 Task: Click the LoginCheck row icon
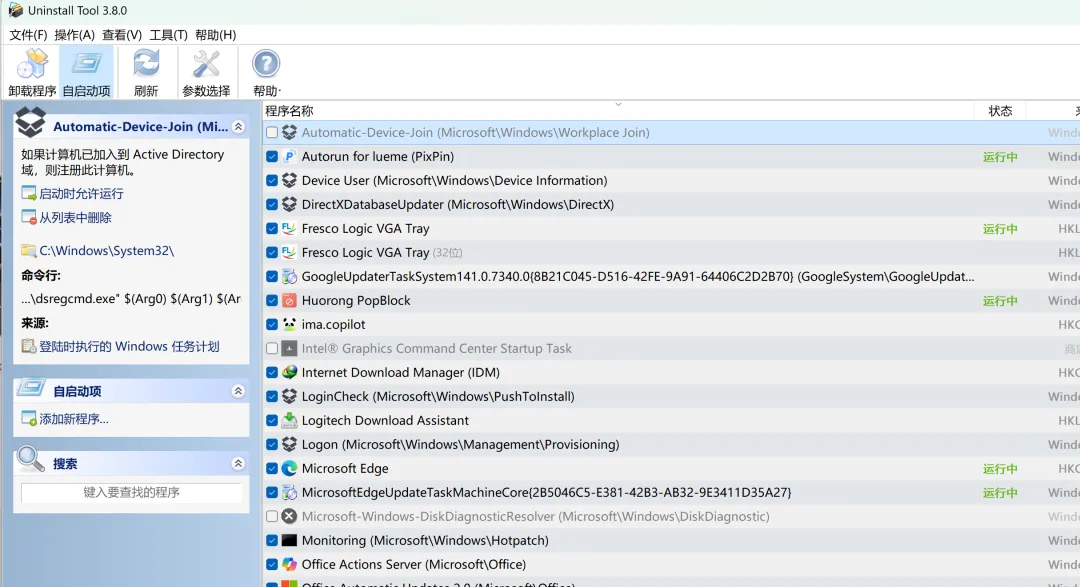289,396
